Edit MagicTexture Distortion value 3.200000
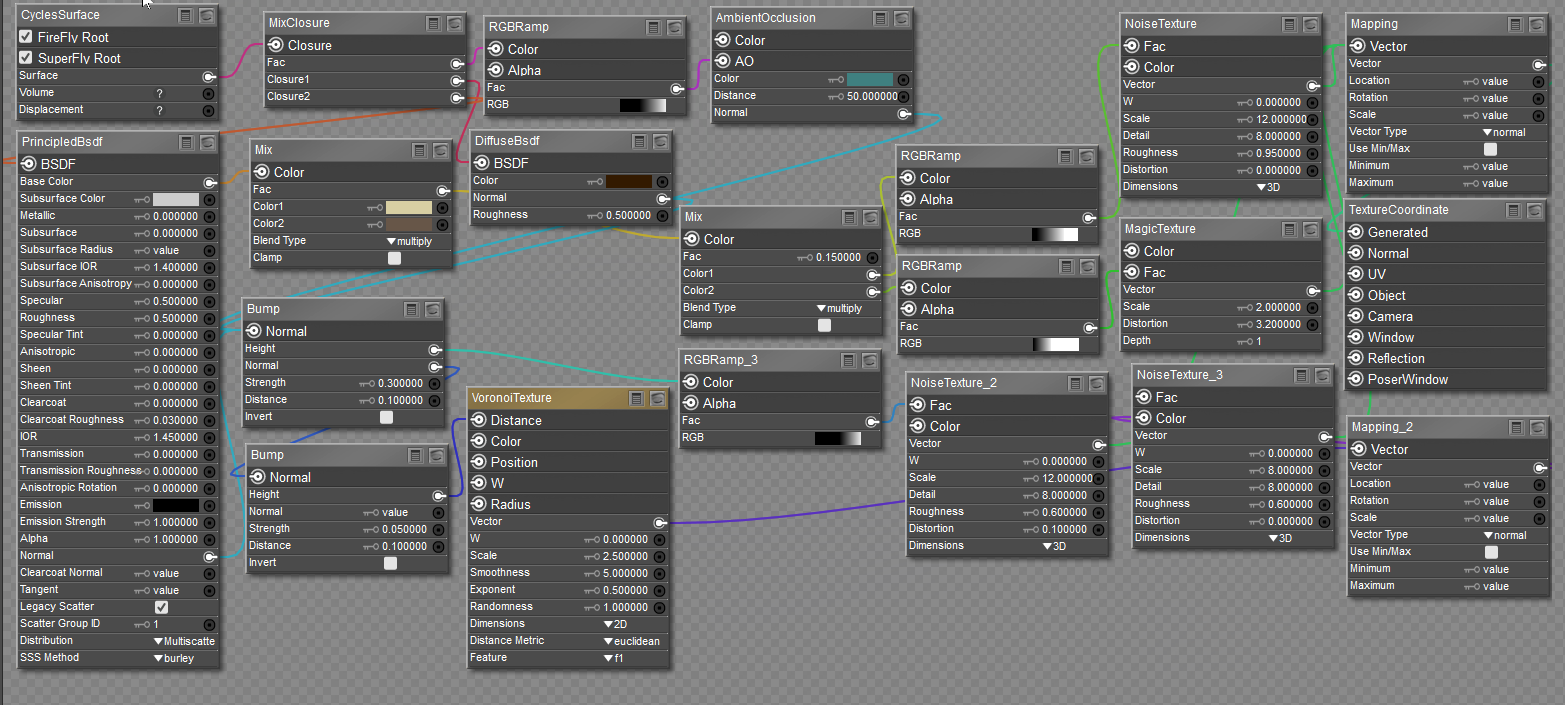Screen dimensions: 1565x705 (x=1276, y=324)
